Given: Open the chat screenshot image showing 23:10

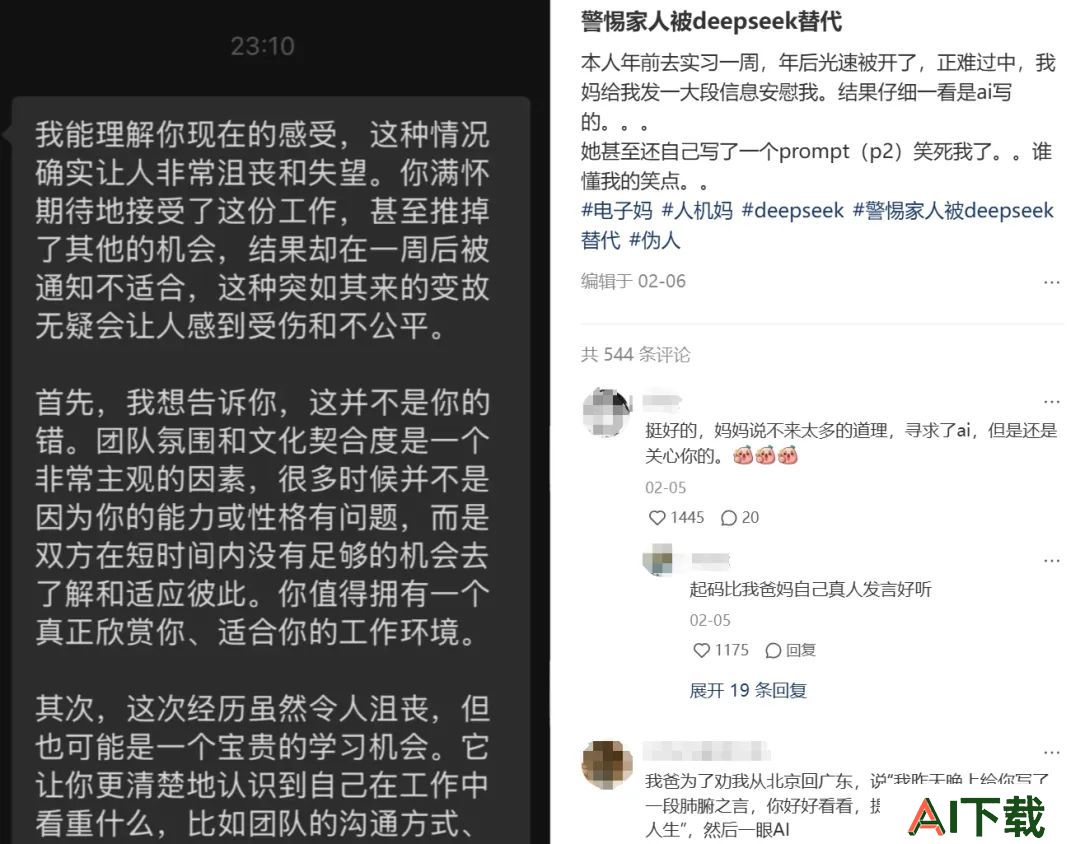Looking at the screenshot, I should pyautogui.click(x=275, y=422).
